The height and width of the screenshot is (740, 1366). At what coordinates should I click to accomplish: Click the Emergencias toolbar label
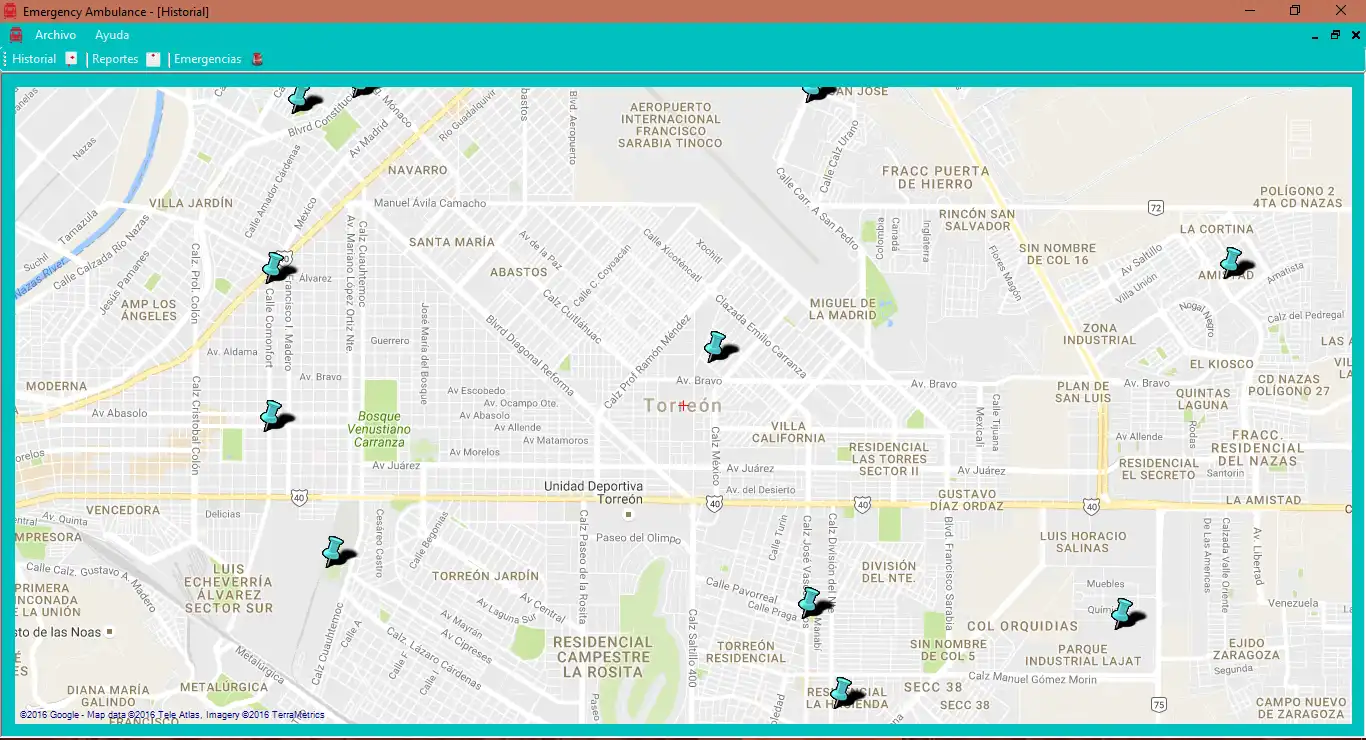(208, 59)
